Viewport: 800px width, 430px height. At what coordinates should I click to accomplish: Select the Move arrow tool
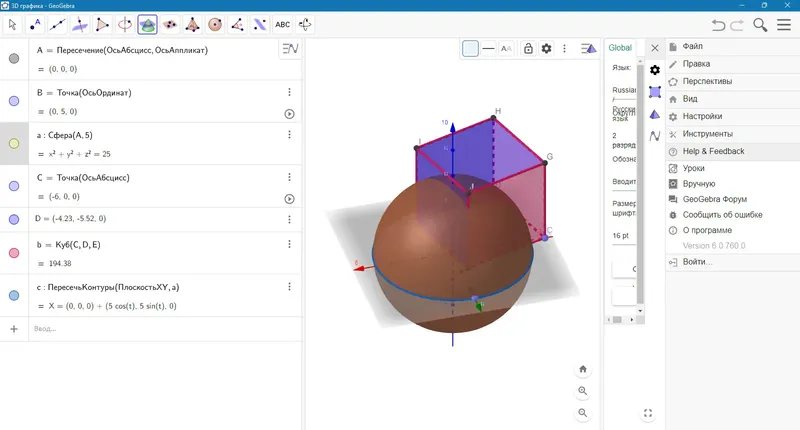click(x=12, y=24)
